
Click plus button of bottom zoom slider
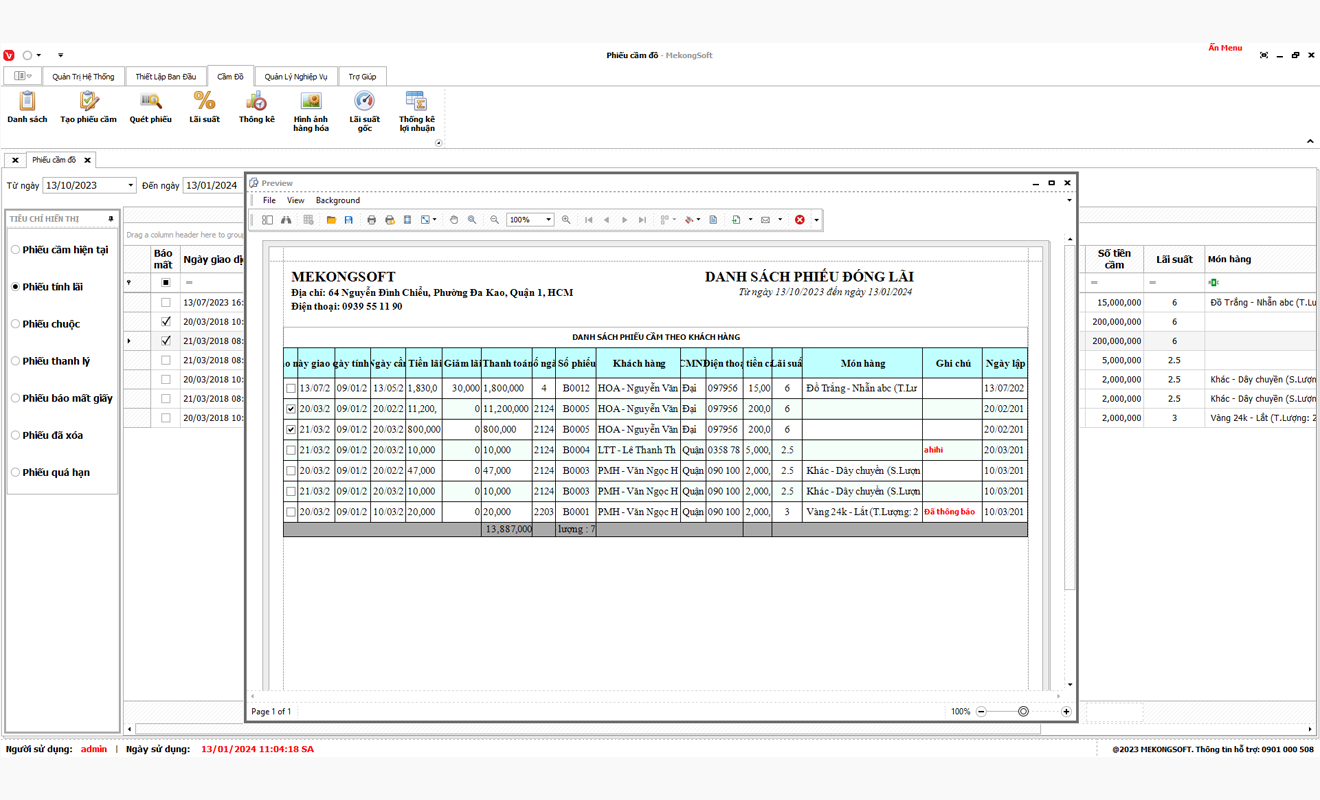pyautogui.click(x=1066, y=711)
